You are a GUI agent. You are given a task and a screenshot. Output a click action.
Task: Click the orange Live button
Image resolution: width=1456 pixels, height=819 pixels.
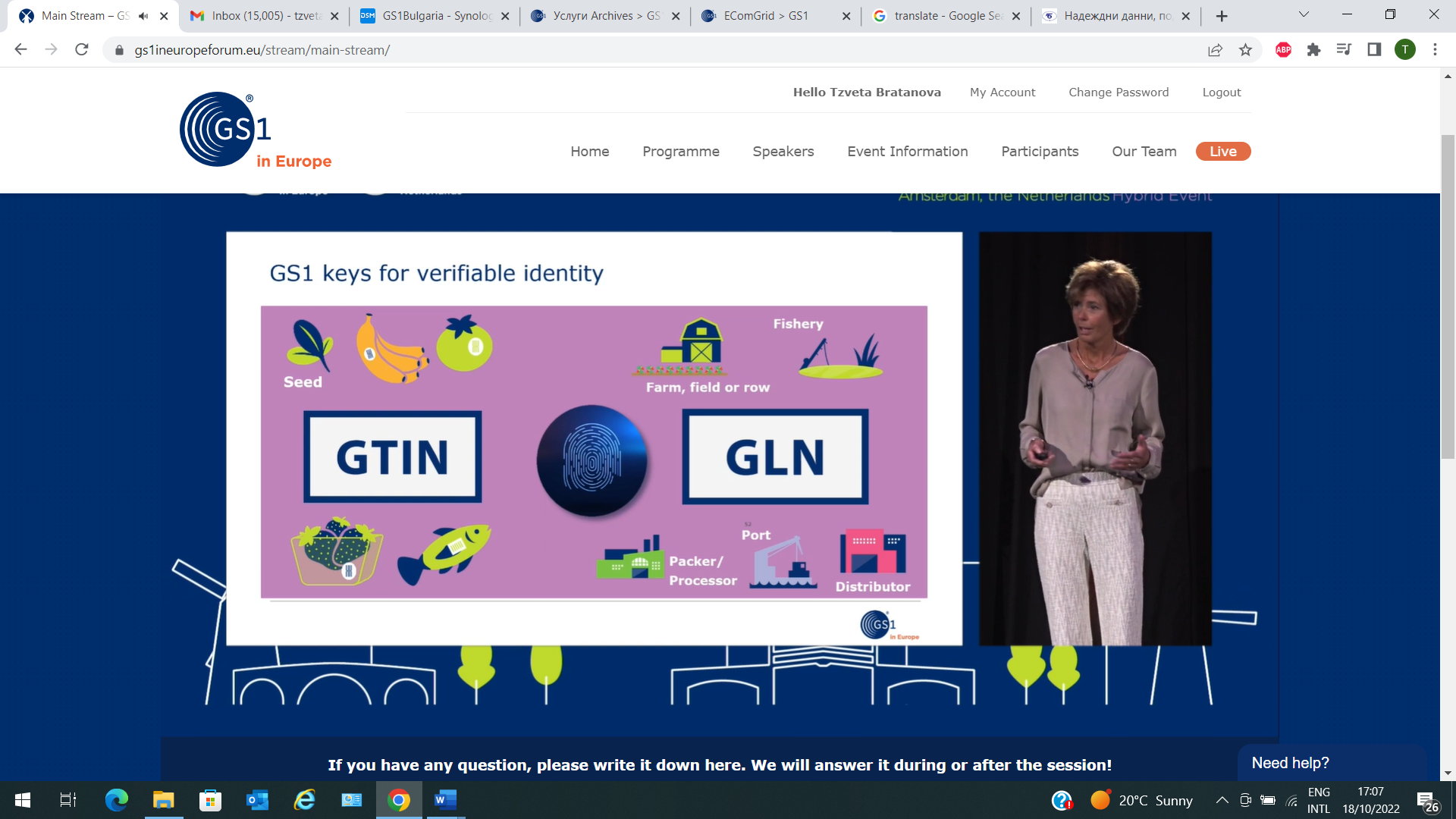[x=1223, y=152]
